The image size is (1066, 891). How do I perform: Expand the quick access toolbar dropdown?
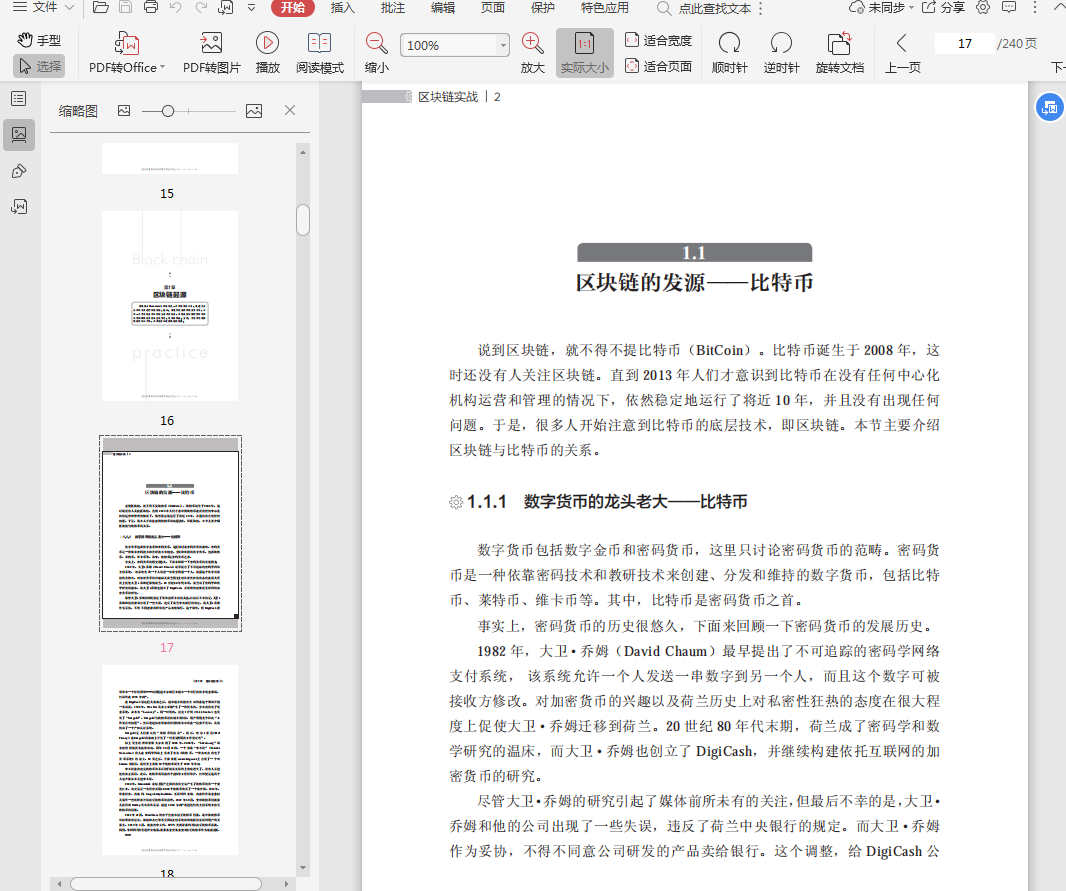(252, 7)
